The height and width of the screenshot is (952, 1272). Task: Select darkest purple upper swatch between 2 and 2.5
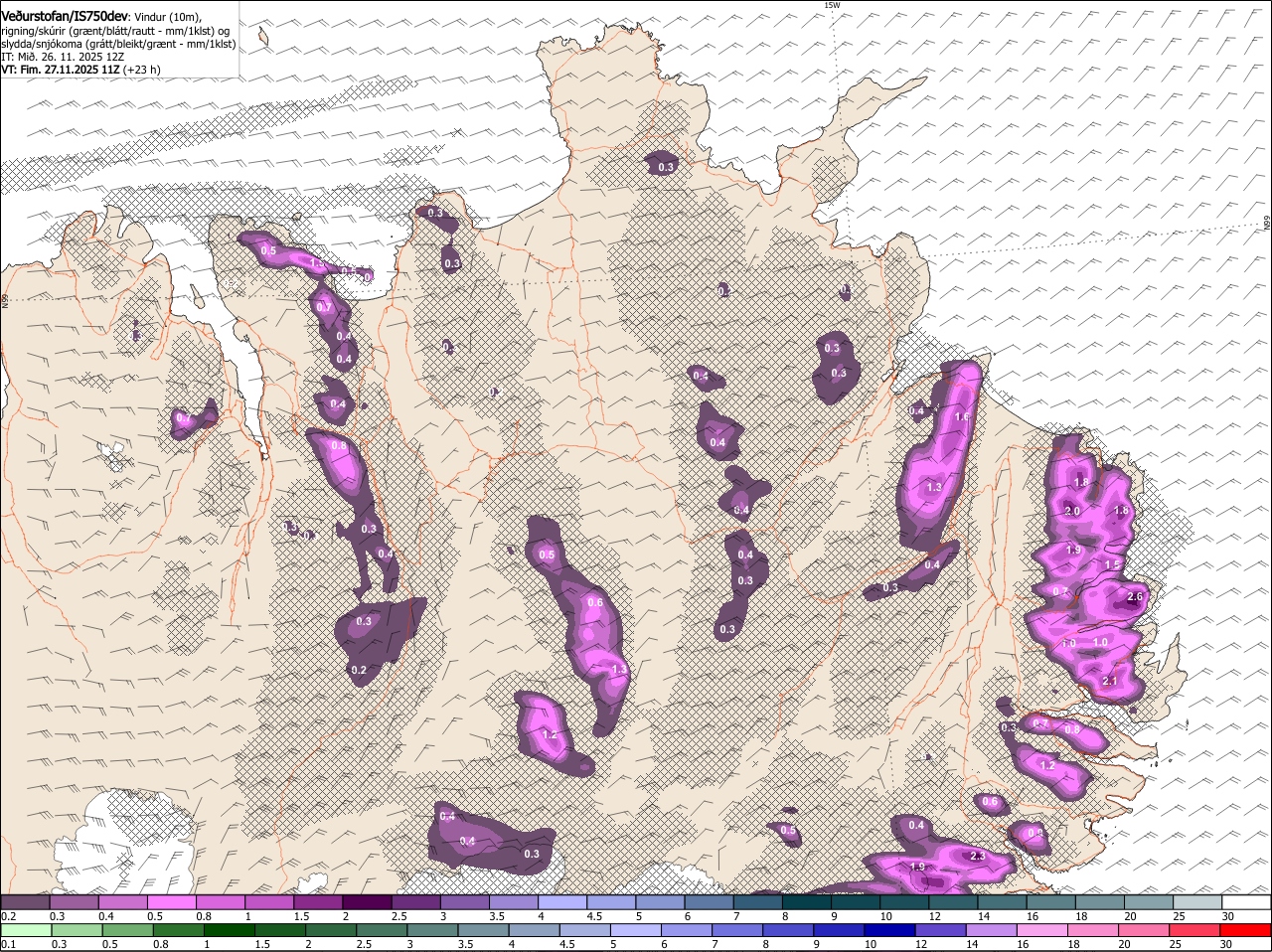[x=367, y=901]
